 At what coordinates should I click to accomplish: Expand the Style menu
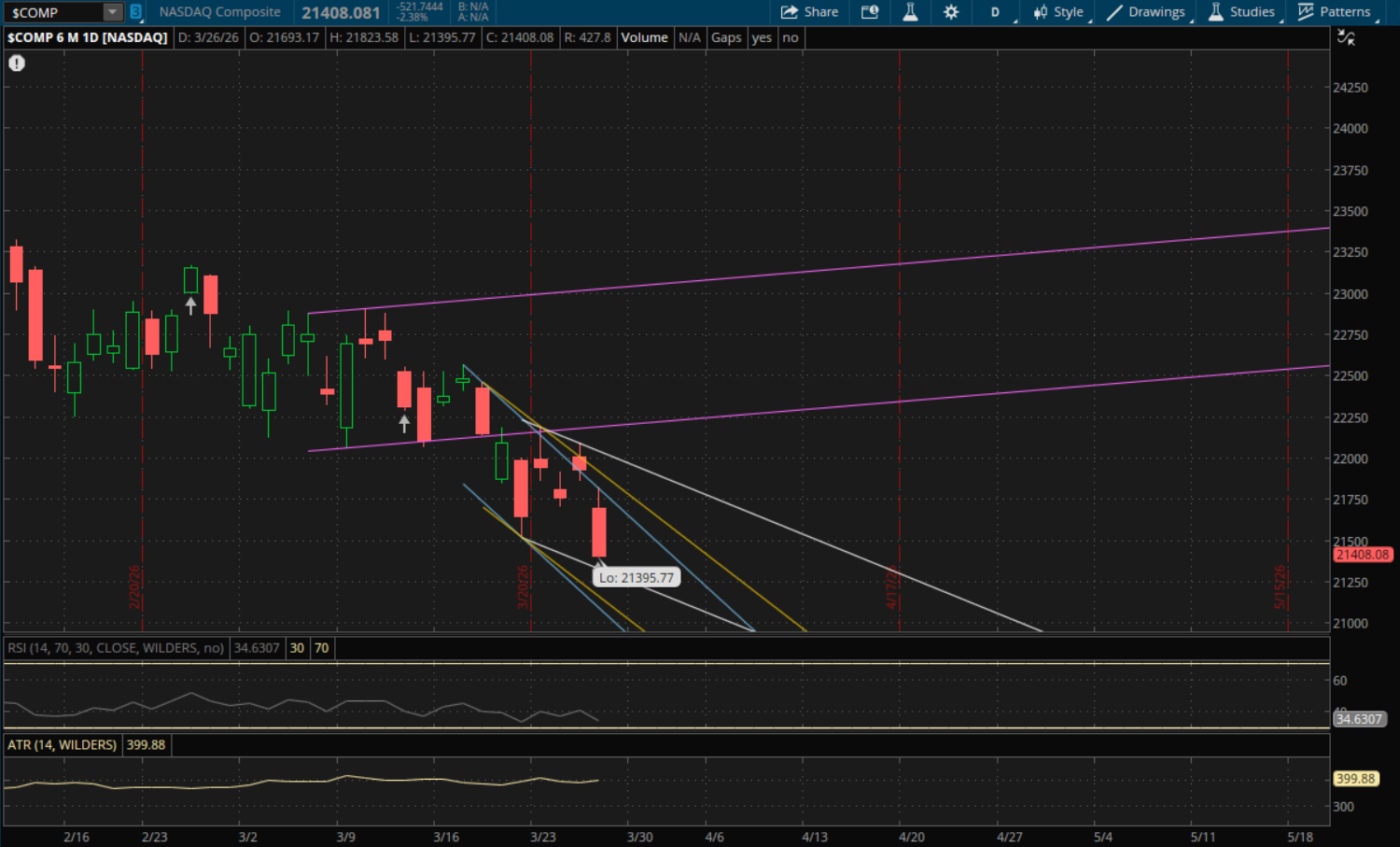click(x=1058, y=12)
